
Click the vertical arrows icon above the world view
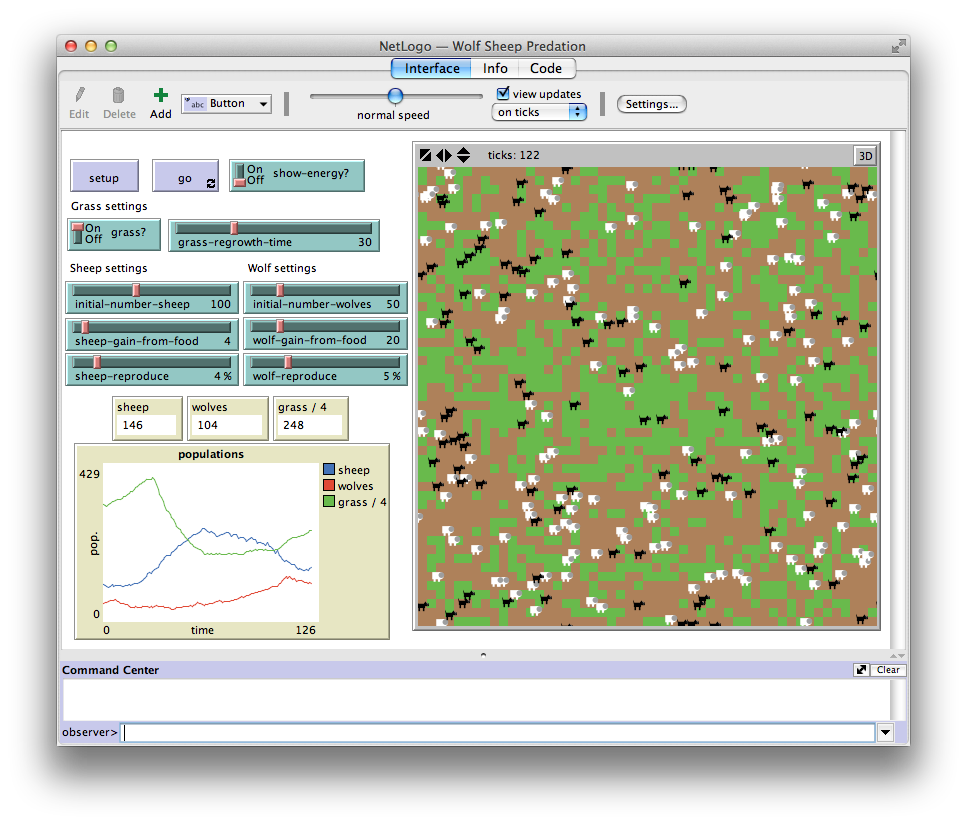461,155
